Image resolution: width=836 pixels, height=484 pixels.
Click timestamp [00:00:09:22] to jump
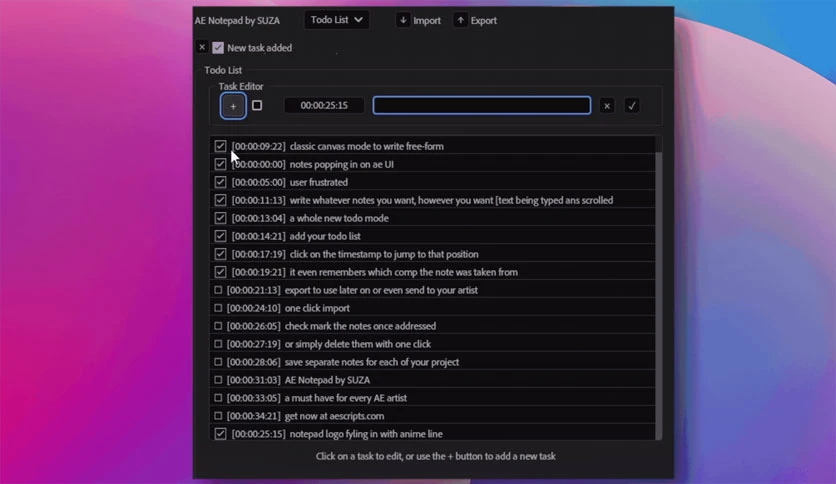pyautogui.click(x=259, y=146)
